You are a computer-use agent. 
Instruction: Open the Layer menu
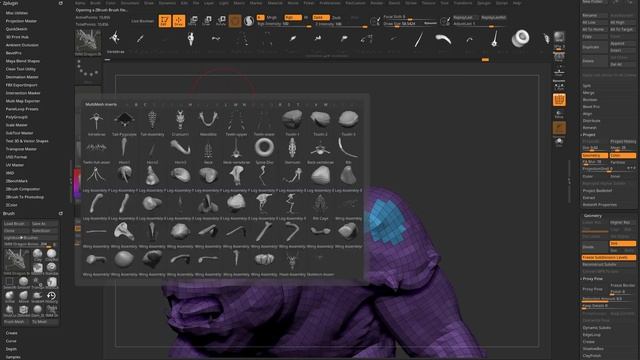click(x=209, y=3)
